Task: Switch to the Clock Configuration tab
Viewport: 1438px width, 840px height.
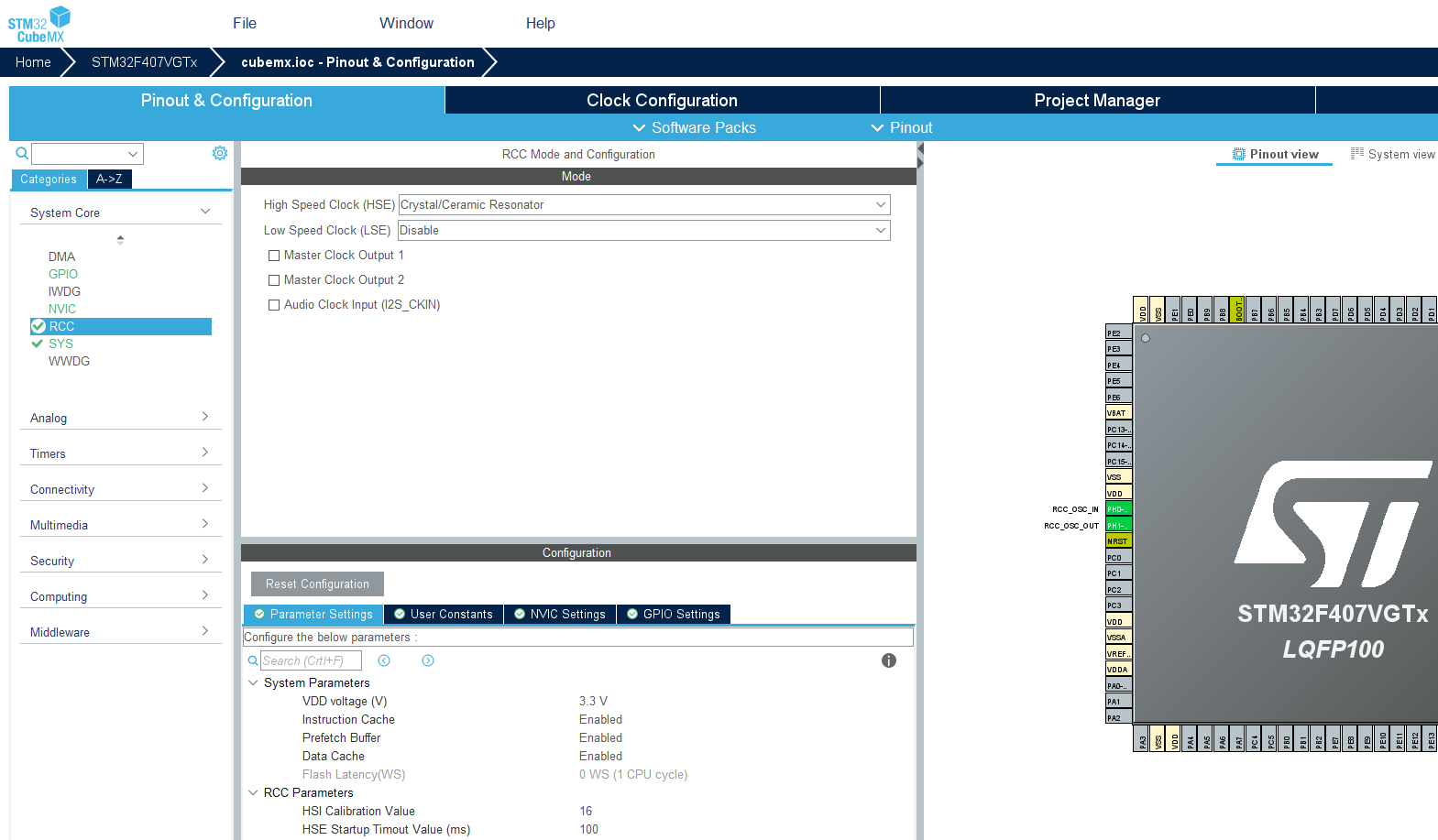Action: coord(662,100)
